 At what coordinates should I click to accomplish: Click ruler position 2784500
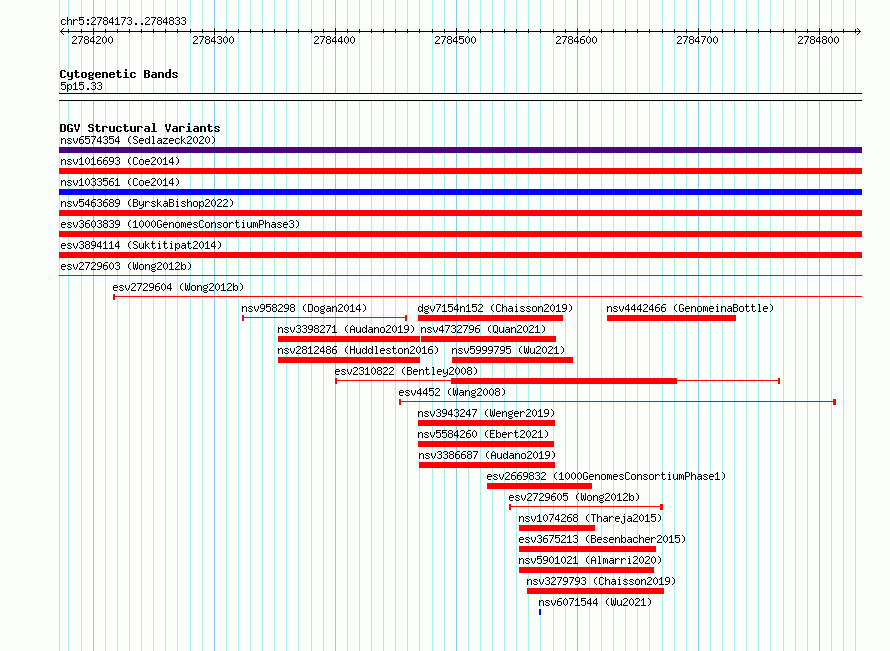click(x=455, y=40)
